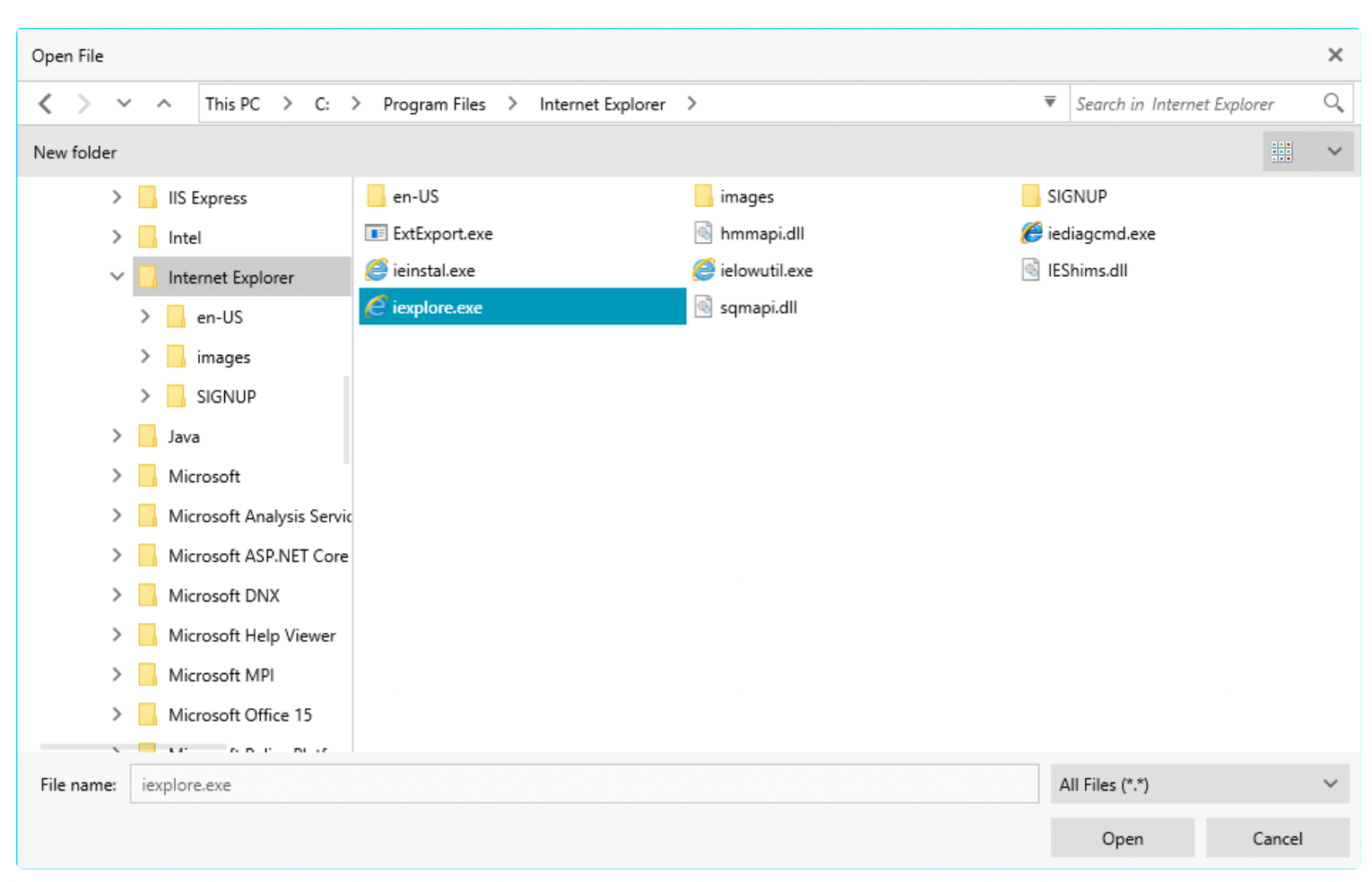Collapse the Internet Explorer tree node
This screenshot has height=882, width=1372.
(117, 277)
